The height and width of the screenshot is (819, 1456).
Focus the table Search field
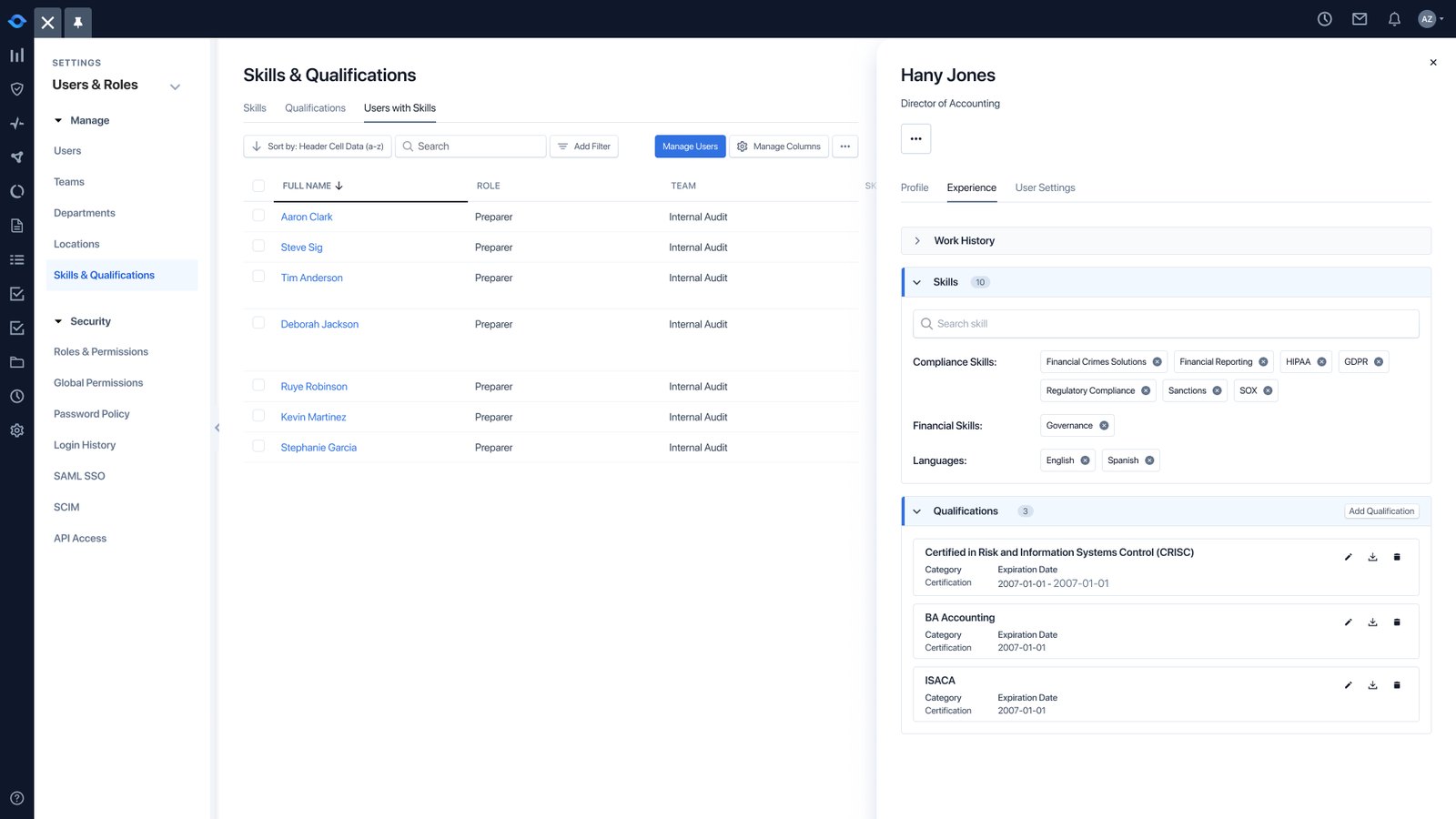click(470, 147)
